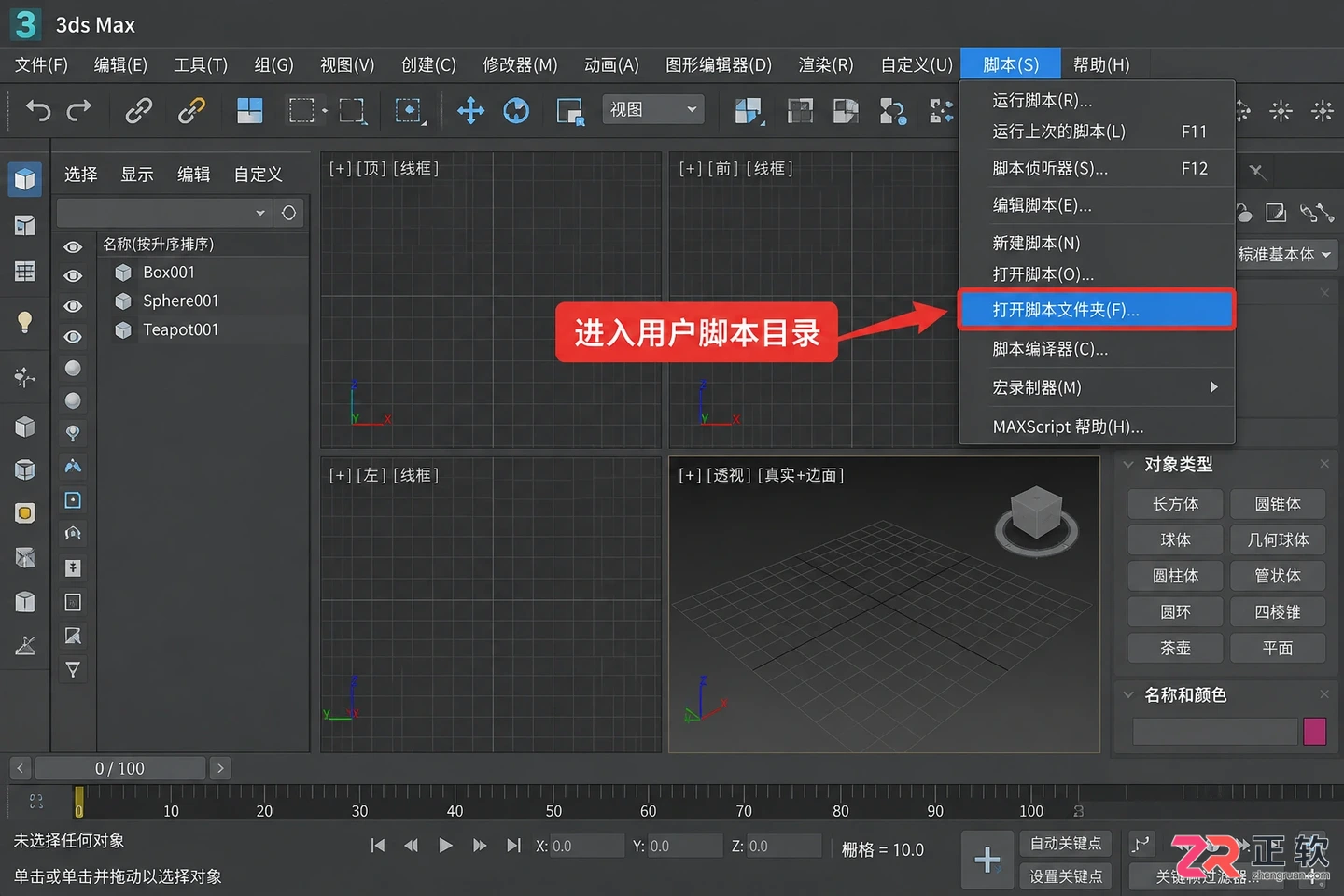Open the 显示 tab in scene explorer

tap(137, 175)
